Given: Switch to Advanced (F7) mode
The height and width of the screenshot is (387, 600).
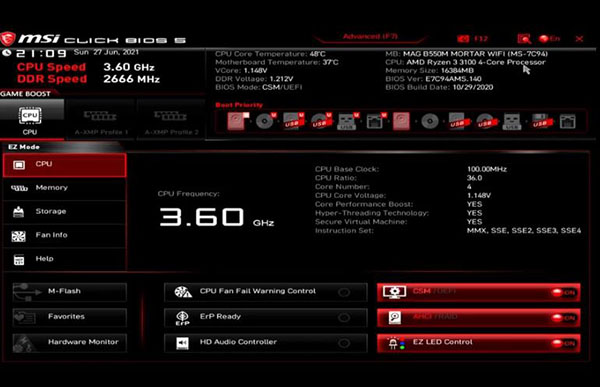Looking at the screenshot, I should click(370, 37).
